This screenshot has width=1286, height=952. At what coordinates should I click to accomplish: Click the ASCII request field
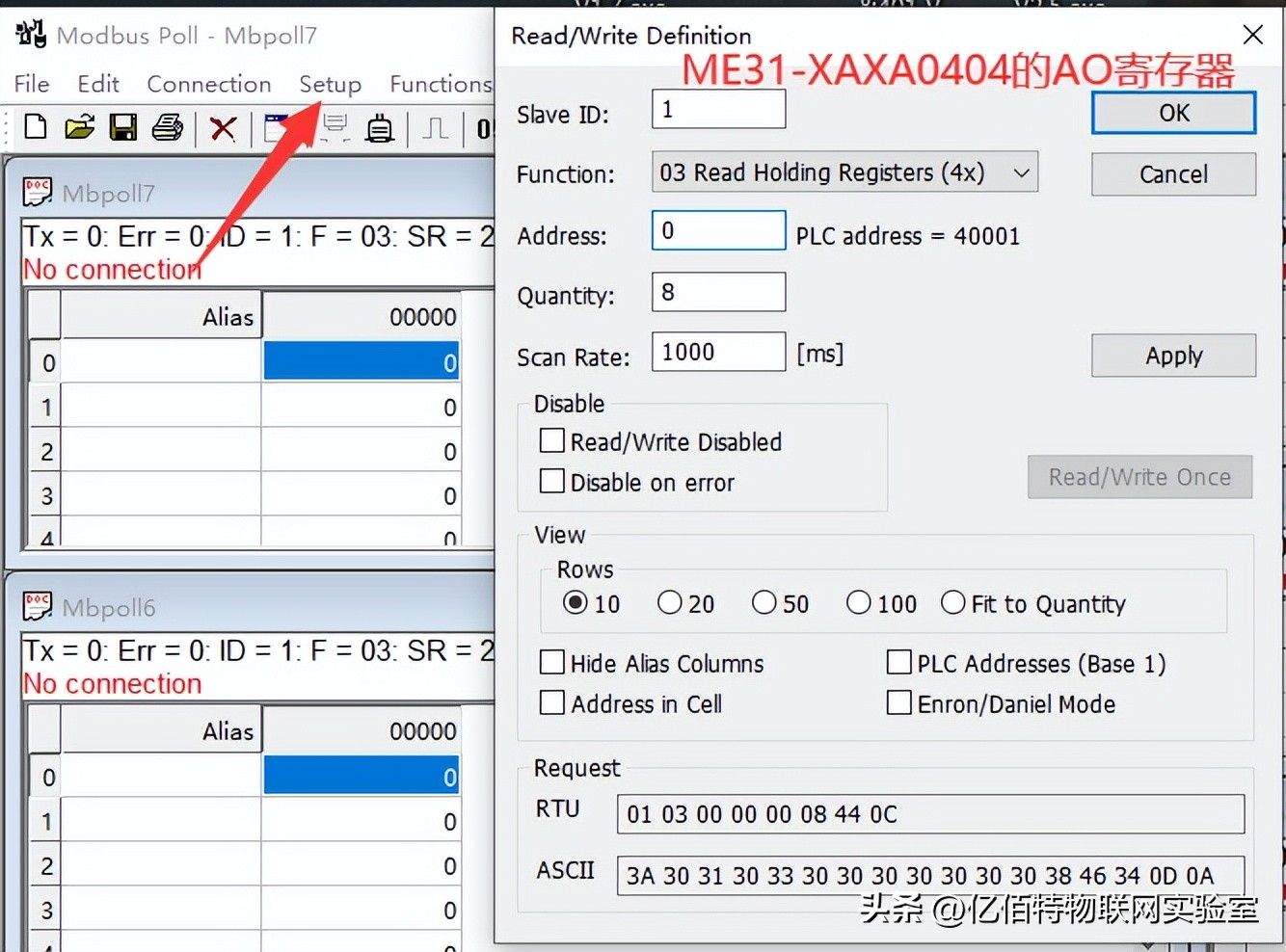point(930,876)
